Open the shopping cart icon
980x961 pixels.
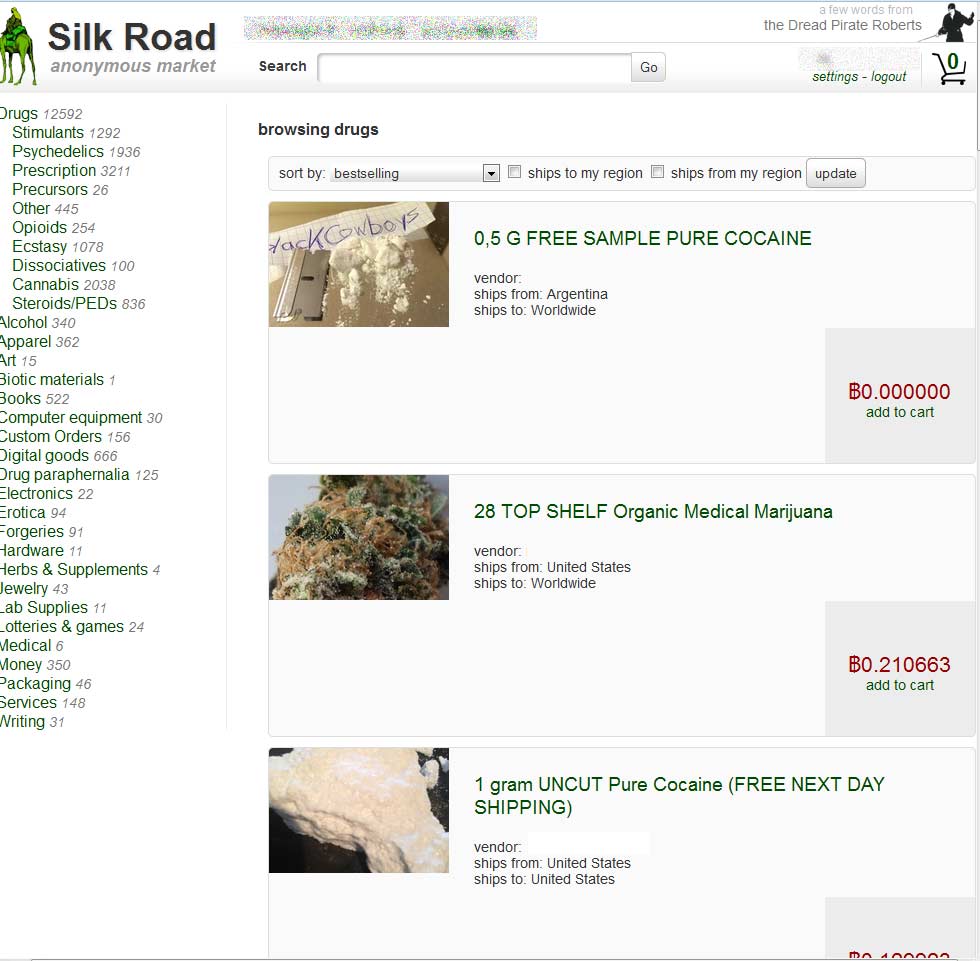tap(949, 68)
